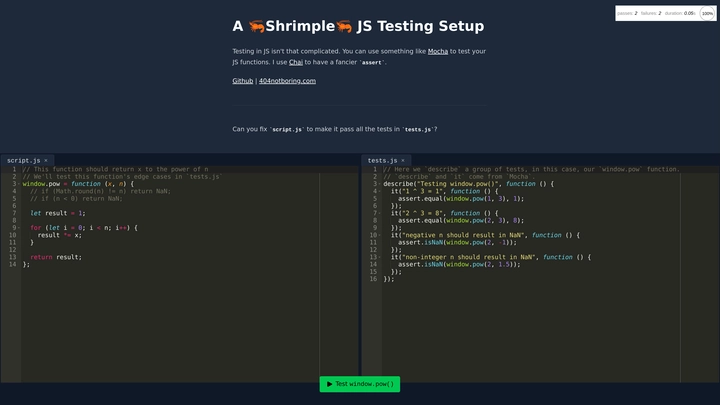The width and height of the screenshot is (720, 405).
Task: Click the commented Math.round(n) line in script.js
Action: (100, 191)
